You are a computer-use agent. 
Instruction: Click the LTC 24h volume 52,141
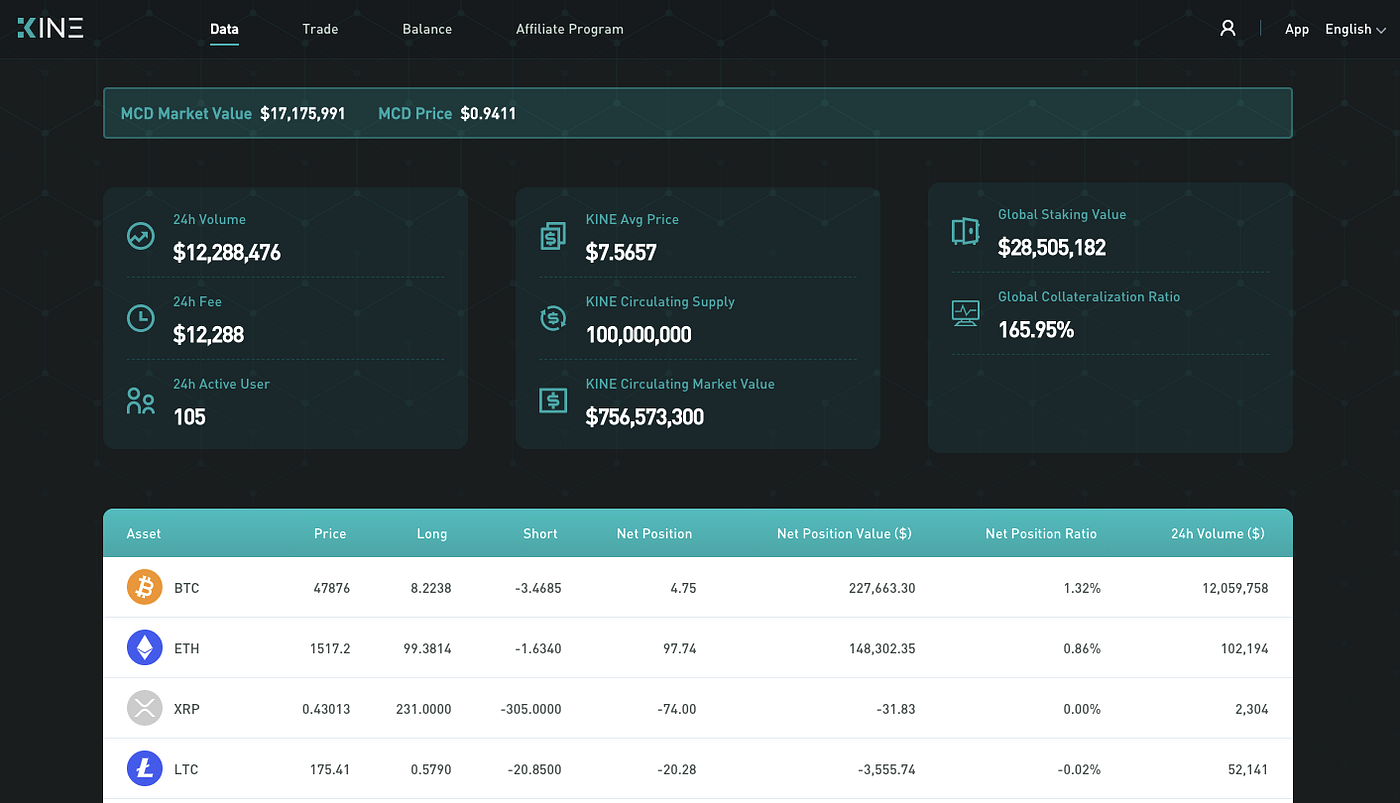1247,769
